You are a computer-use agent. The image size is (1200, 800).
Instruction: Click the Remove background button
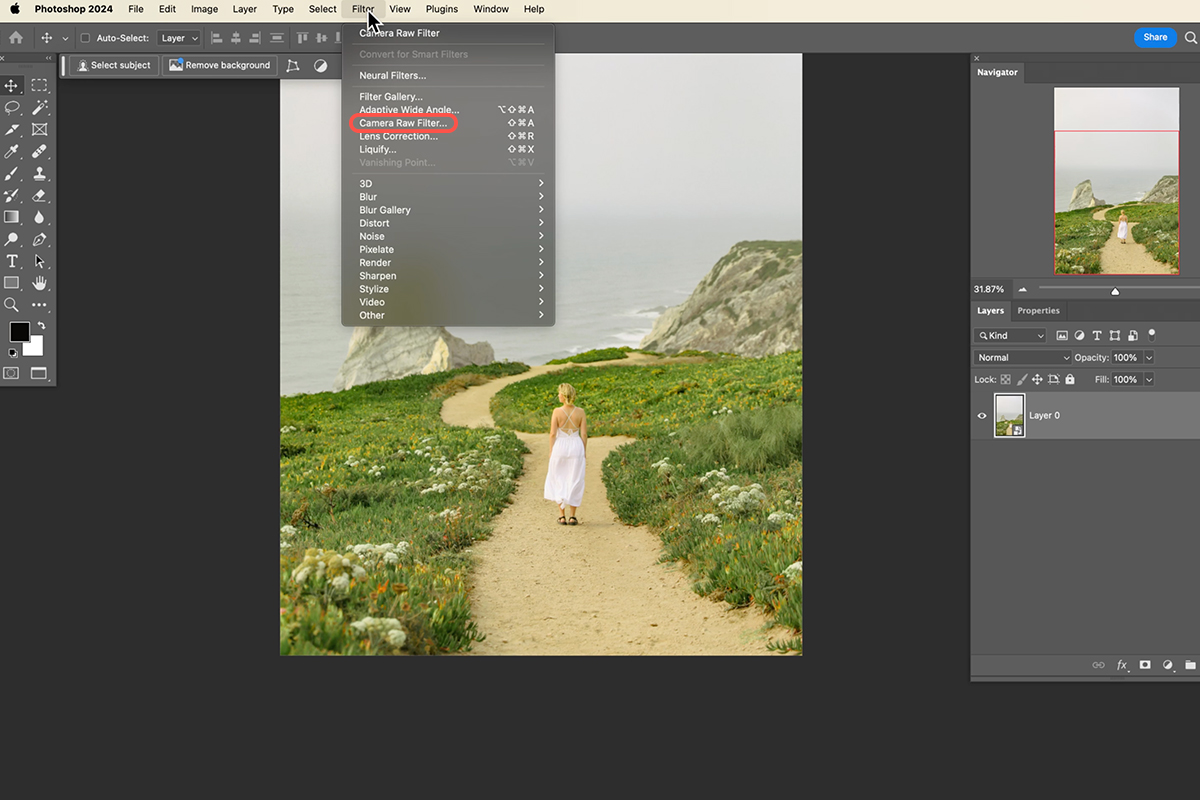219,65
